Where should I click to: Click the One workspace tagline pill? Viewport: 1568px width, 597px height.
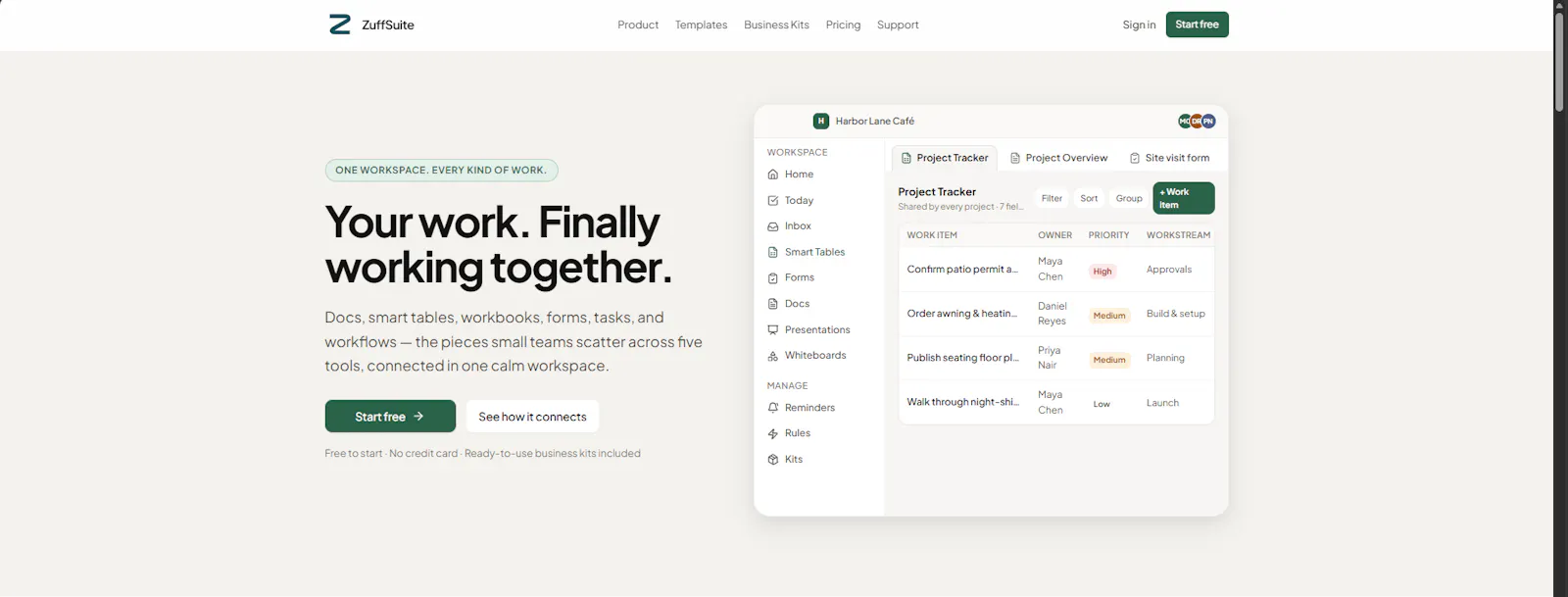pyautogui.click(x=441, y=171)
